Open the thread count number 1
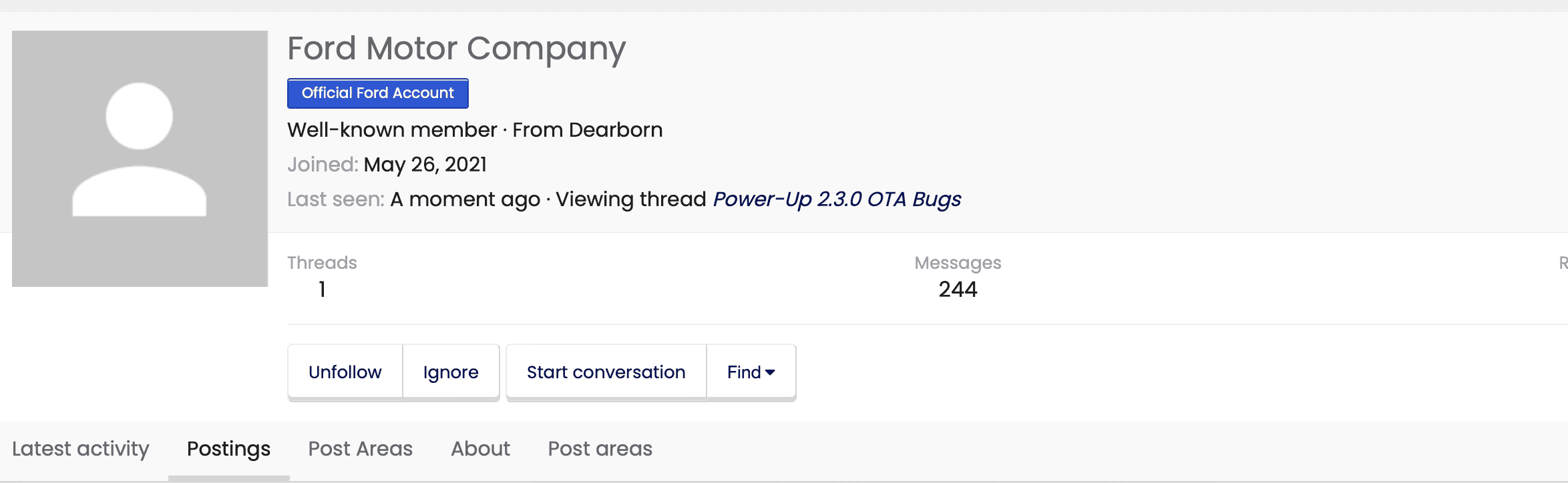1568x483 pixels. tap(322, 290)
